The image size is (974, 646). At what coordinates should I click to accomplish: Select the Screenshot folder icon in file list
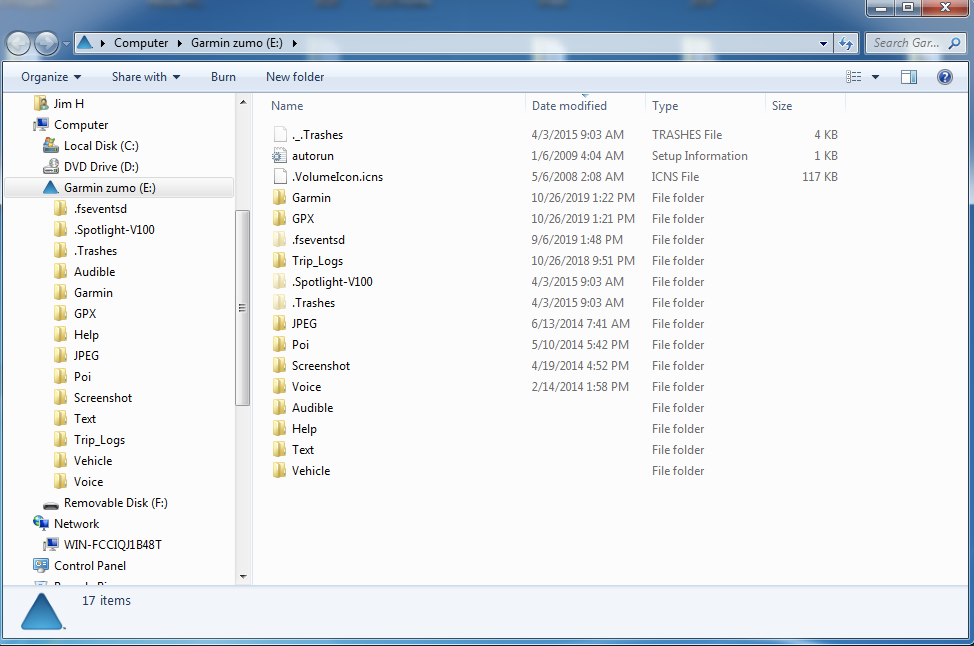[280, 366]
